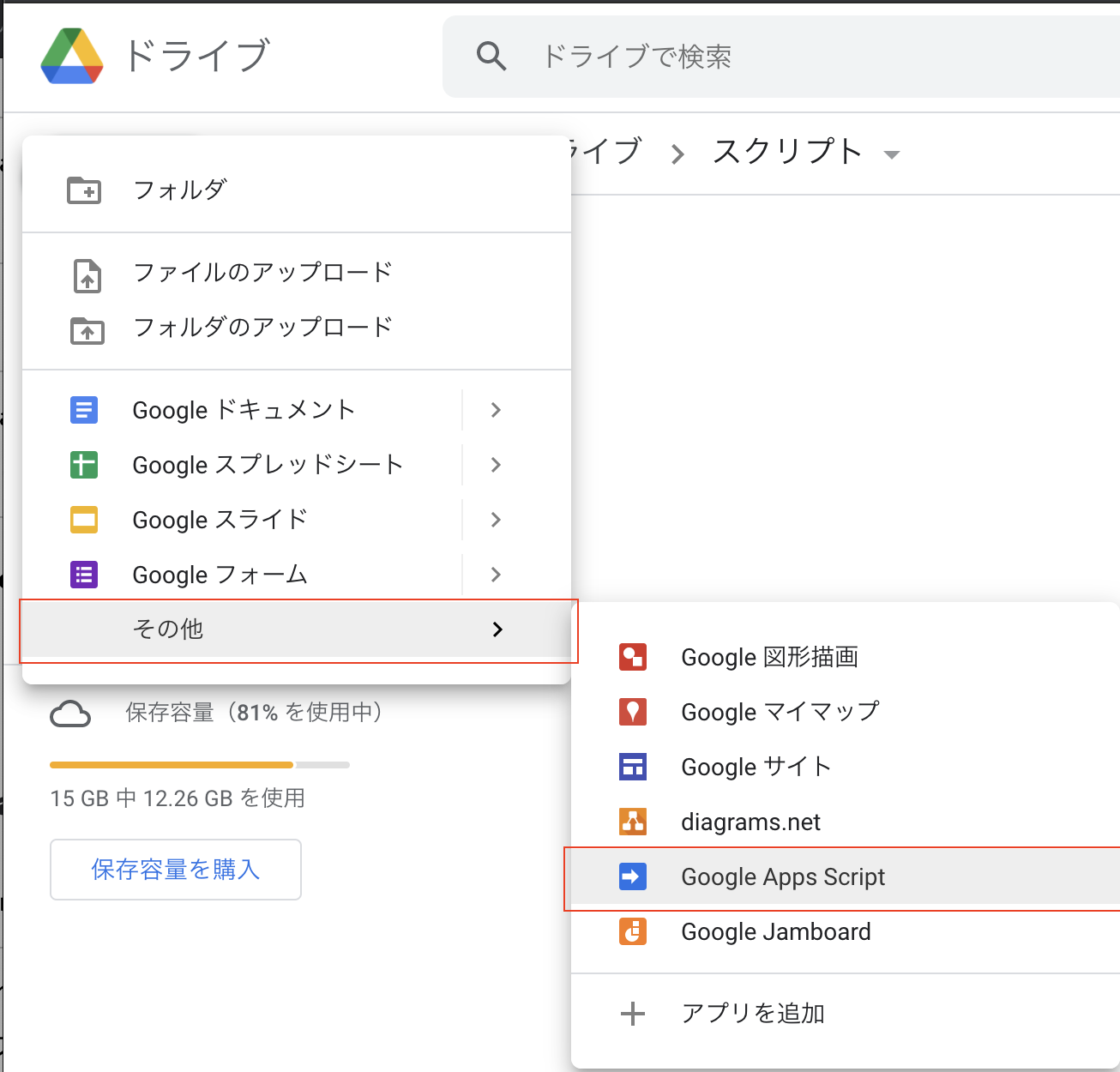Expand the Google フォーム submenu arrow
1120x1072 pixels.
coord(496,575)
